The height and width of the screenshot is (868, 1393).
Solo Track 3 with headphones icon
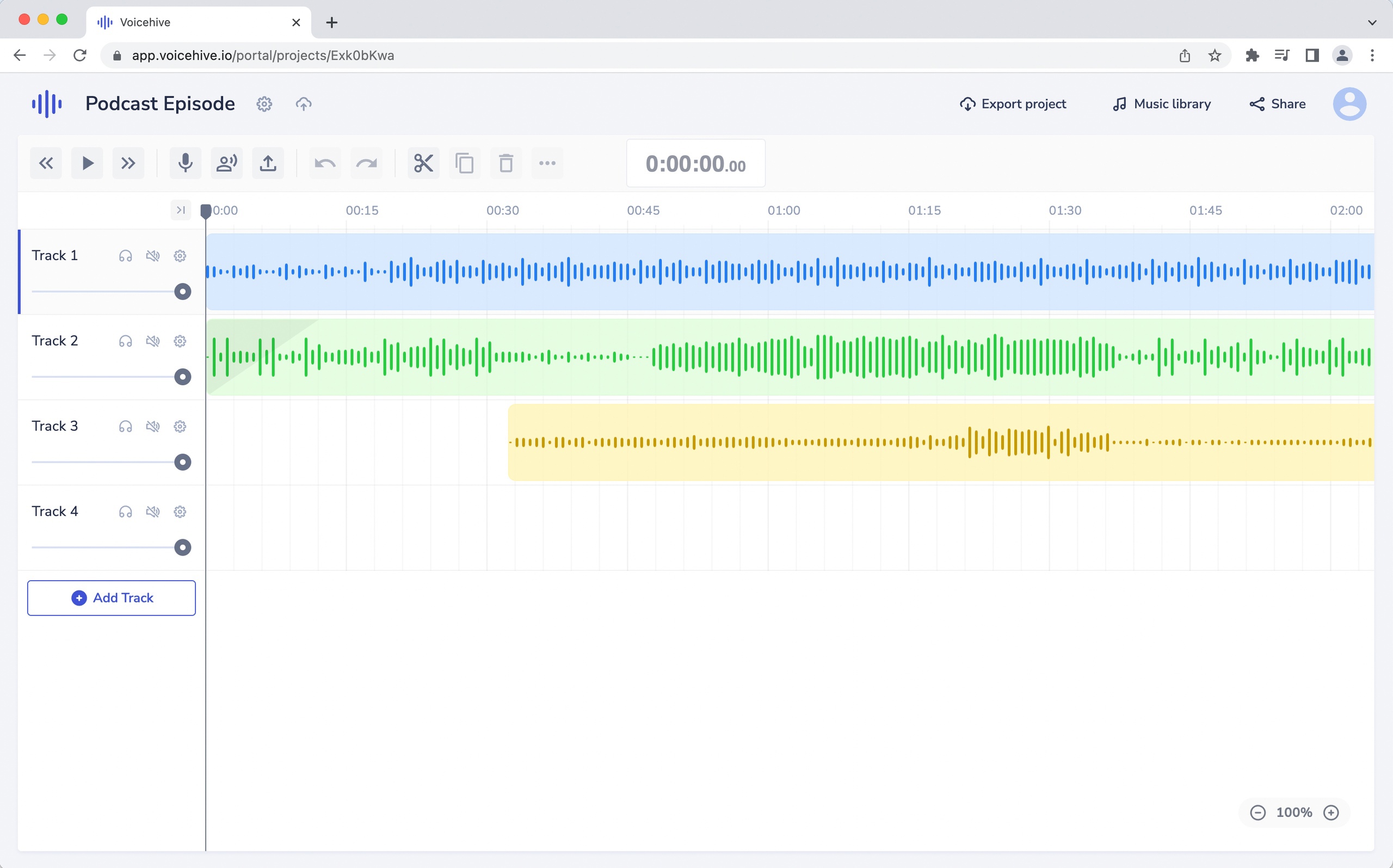pos(126,427)
